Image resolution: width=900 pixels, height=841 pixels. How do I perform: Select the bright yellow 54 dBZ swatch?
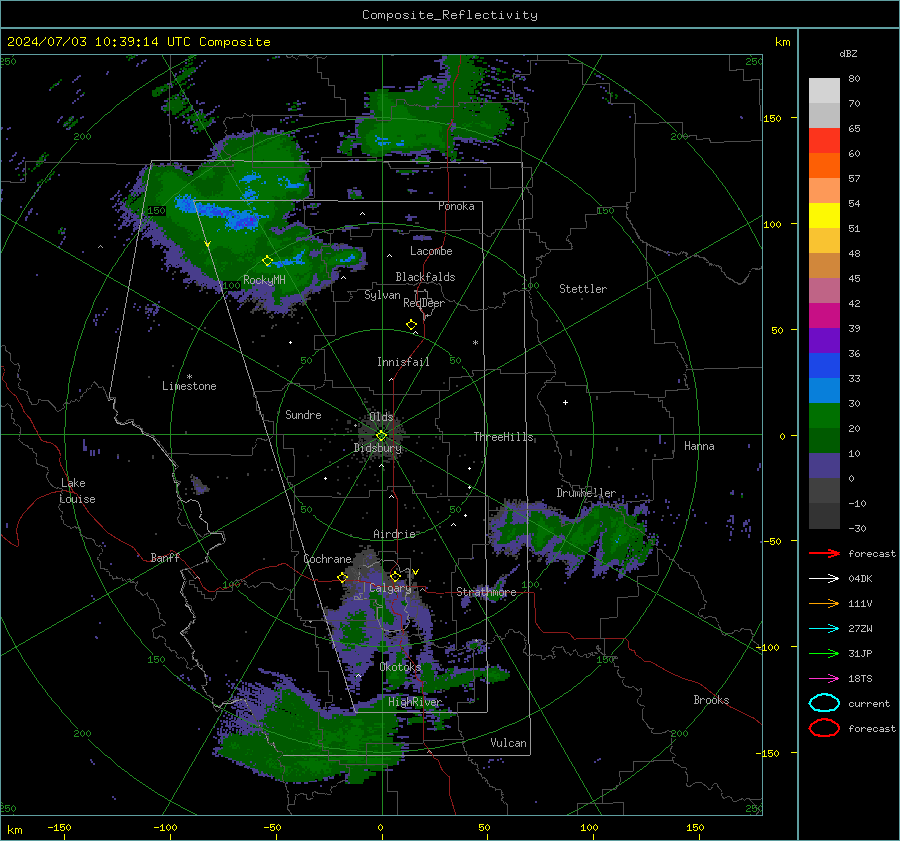[x=824, y=215]
